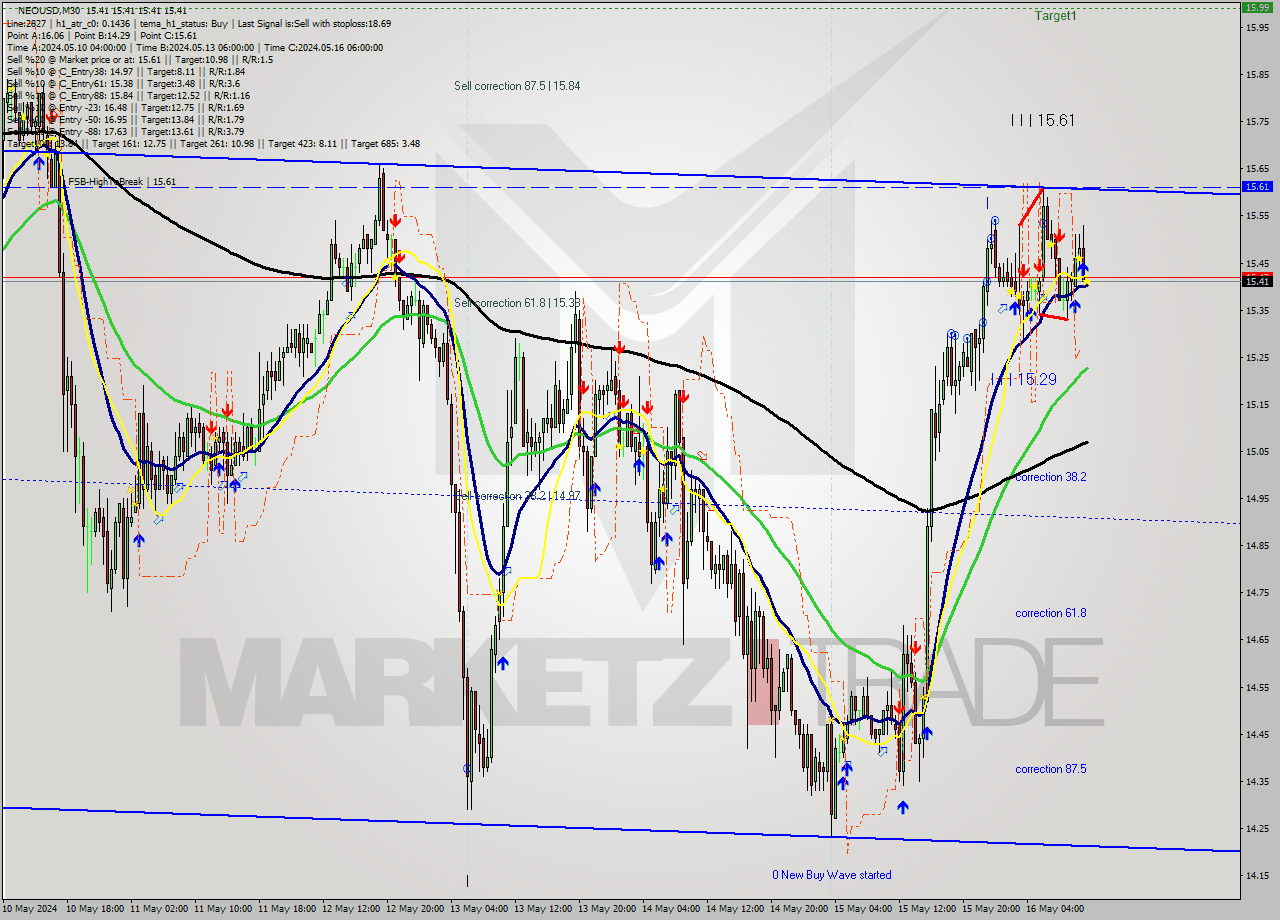Select the 'Sell correction 38.2 | 14.97' label

click(x=517, y=496)
